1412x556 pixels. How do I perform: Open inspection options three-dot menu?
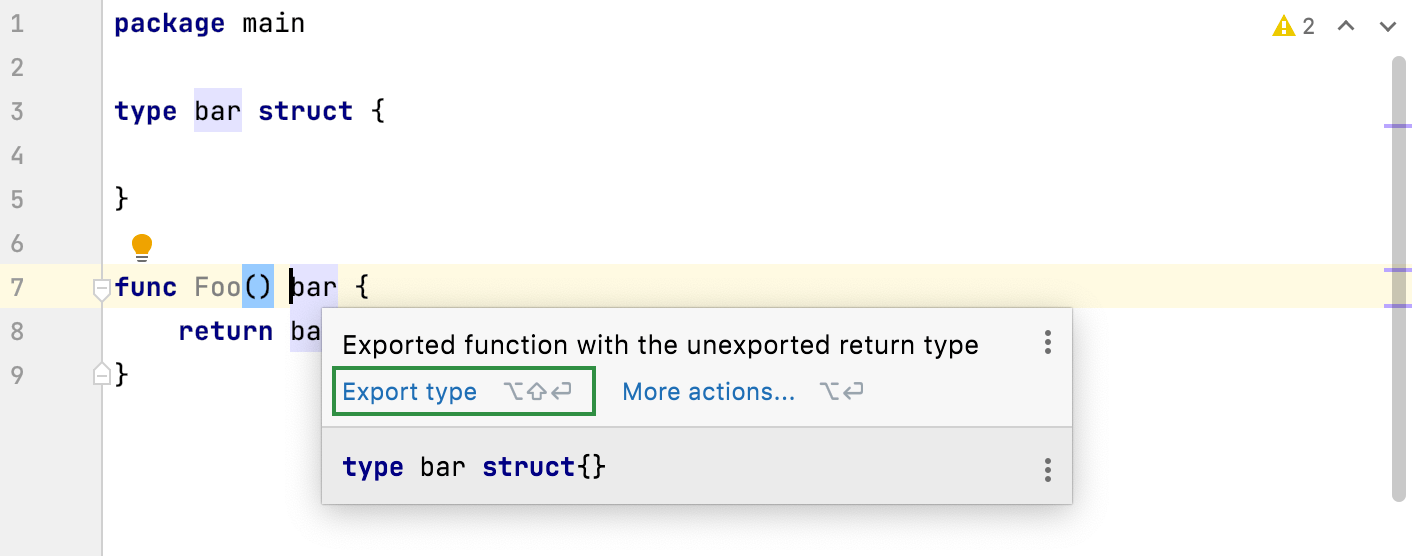[1047, 343]
